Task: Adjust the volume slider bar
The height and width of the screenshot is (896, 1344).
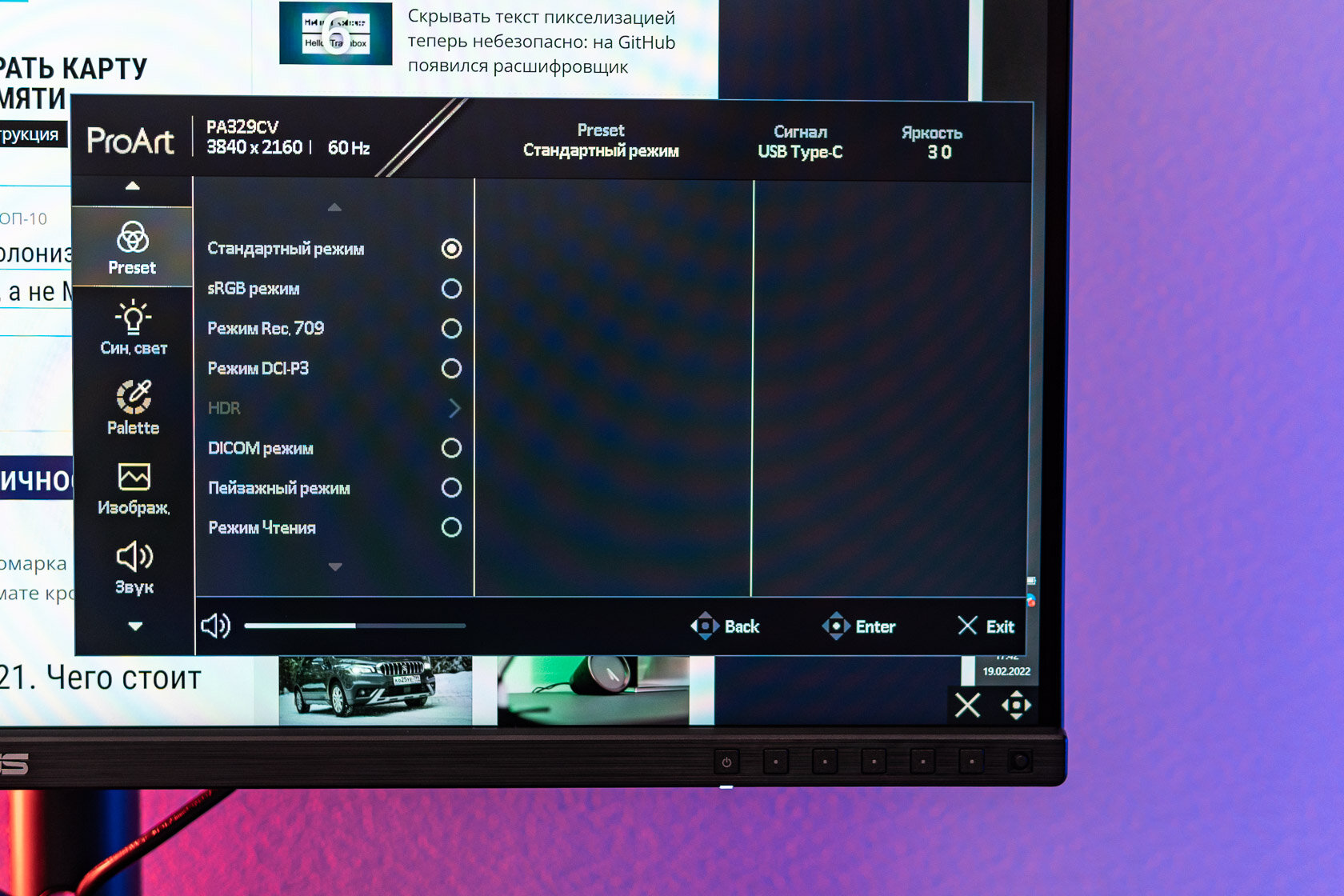Action: (x=355, y=626)
